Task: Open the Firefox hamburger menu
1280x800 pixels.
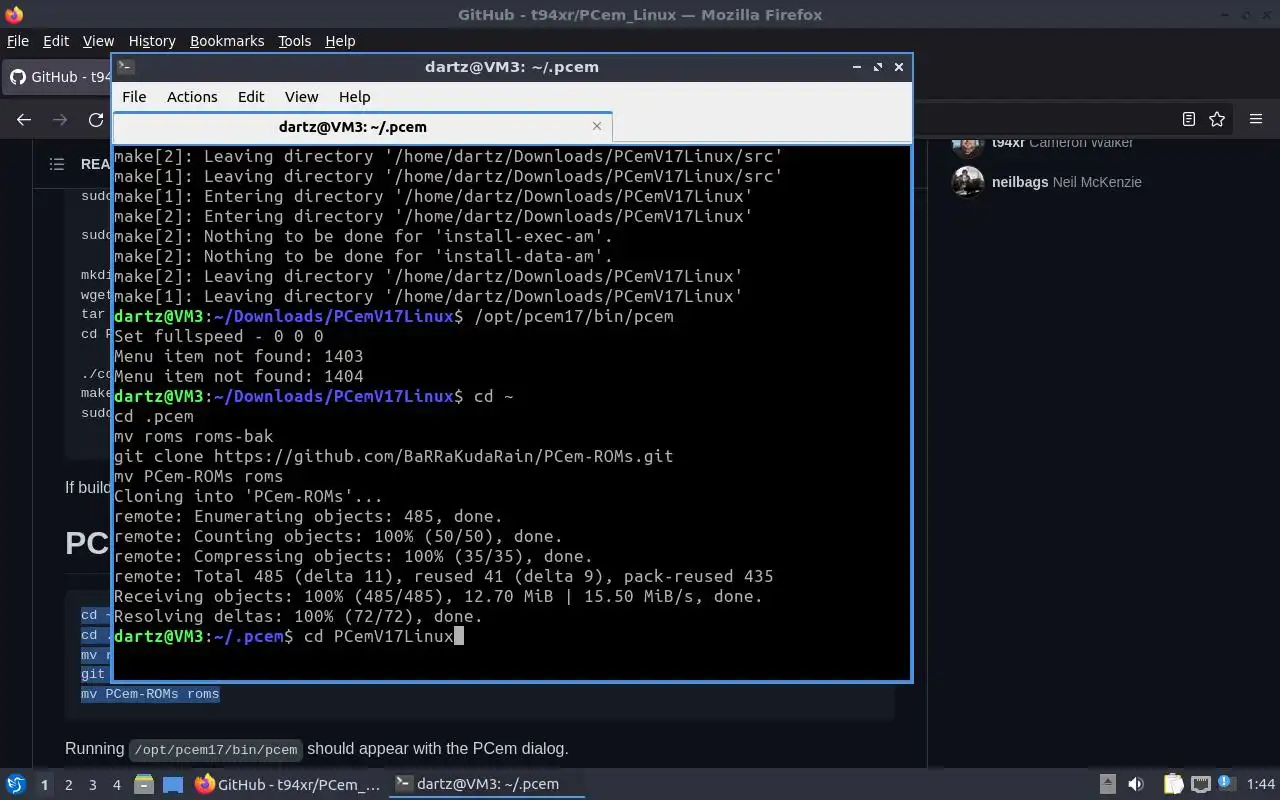Action: click(1256, 119)
